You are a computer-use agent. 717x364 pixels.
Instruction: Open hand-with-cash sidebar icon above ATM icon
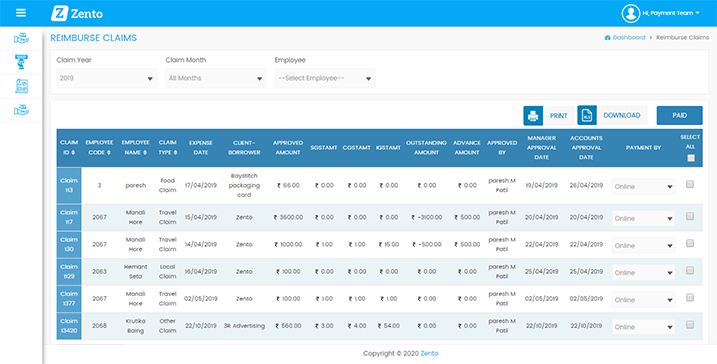pos(21,38)
